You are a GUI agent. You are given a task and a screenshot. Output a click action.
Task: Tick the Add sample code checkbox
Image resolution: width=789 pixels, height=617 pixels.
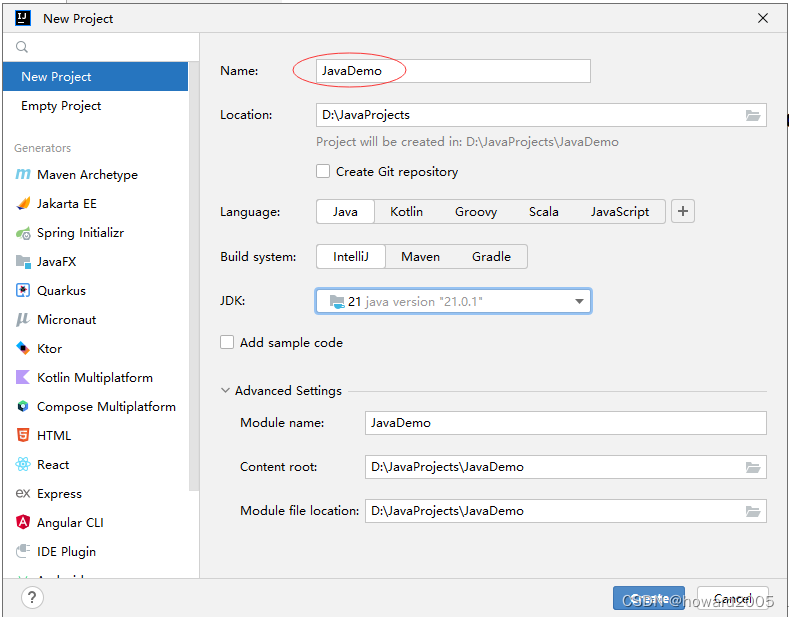click(227, 342)
